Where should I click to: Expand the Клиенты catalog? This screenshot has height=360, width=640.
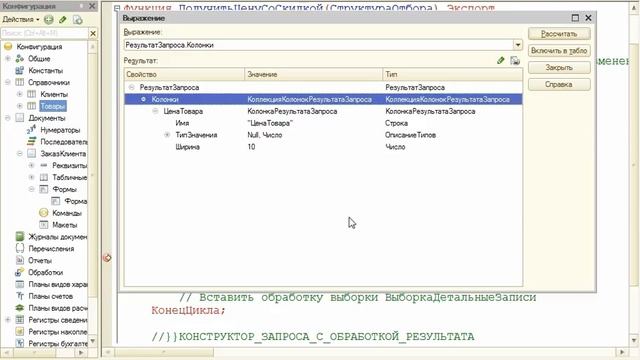20,94
